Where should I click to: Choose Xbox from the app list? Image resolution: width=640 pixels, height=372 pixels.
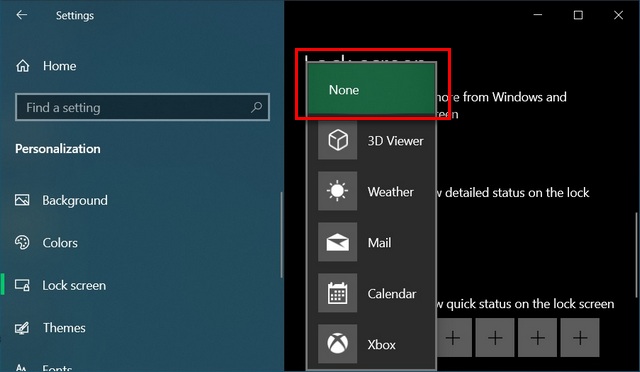pos(372,344)
